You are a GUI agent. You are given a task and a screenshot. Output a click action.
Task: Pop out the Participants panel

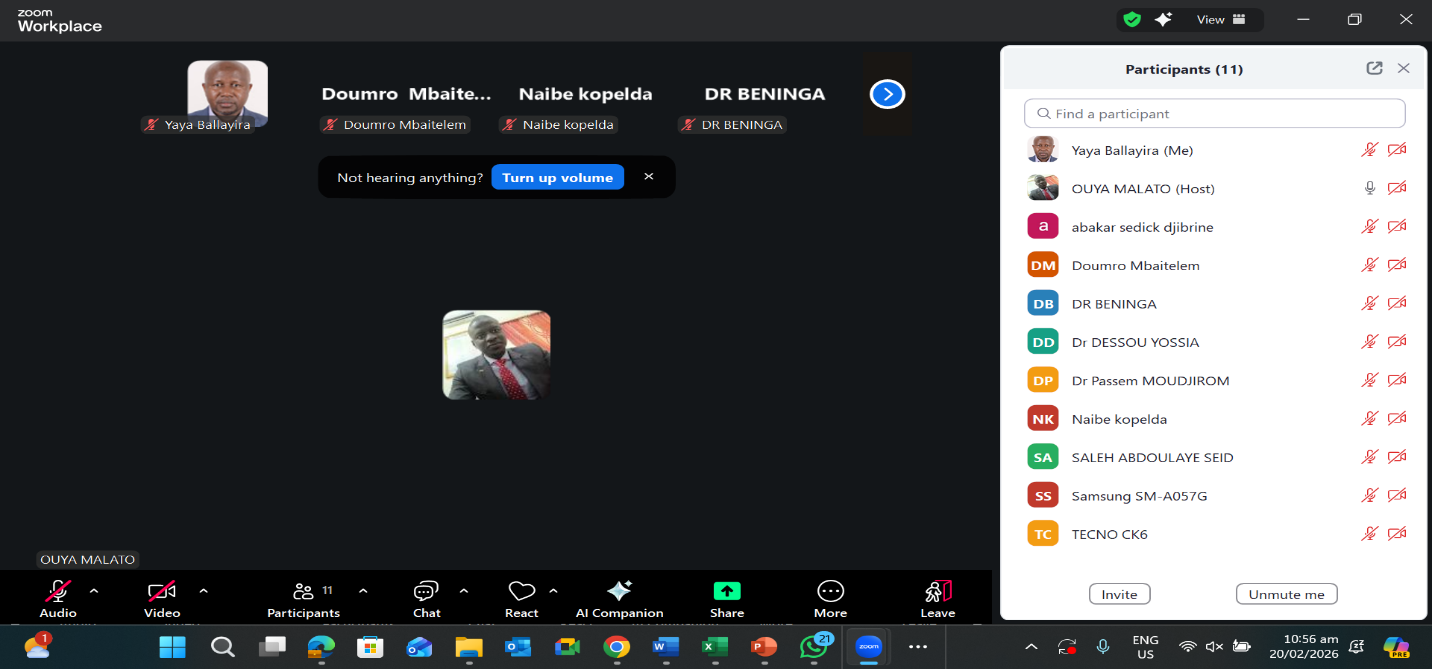click(1374, 69)
